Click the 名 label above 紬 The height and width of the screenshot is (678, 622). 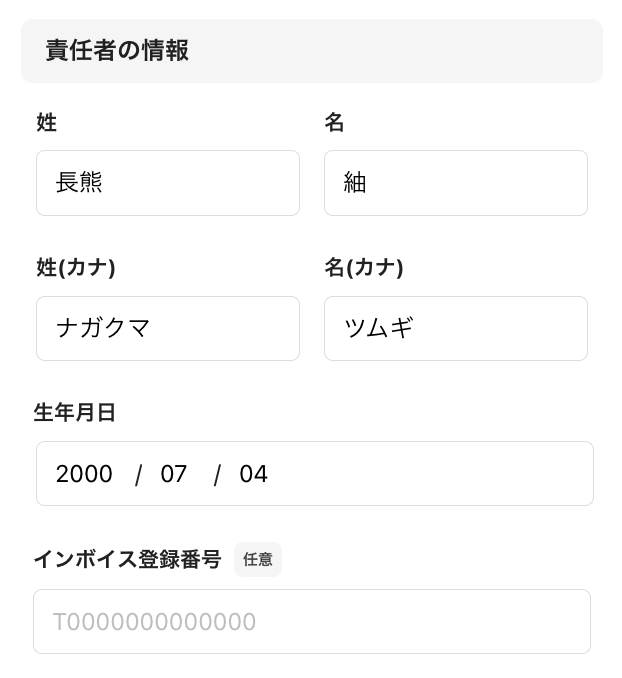click(x=334, y=122)
